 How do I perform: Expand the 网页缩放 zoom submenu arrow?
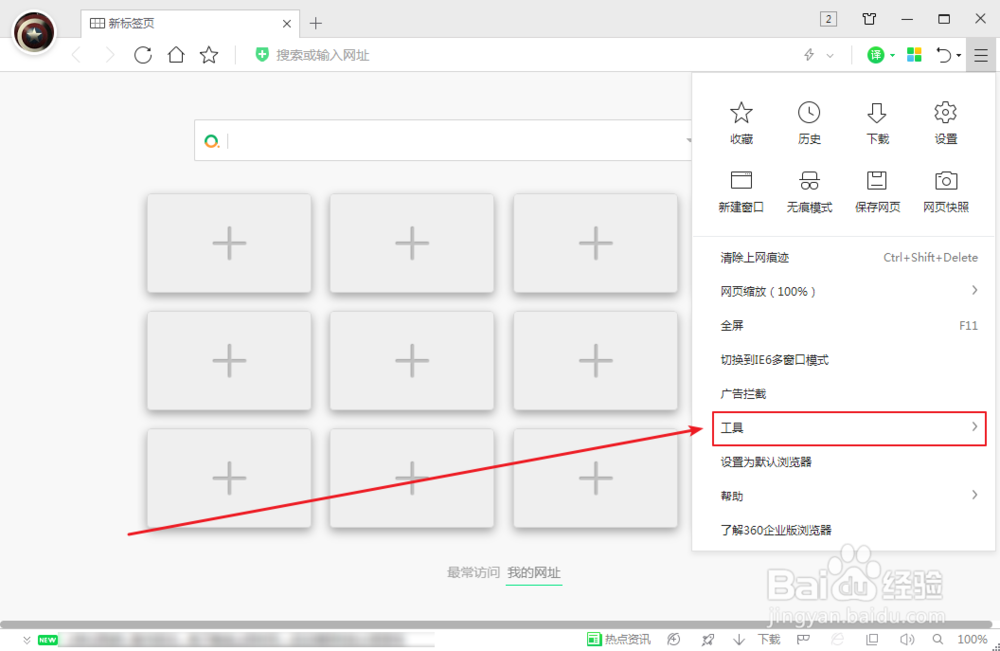pyautogui.click(x=975, y=291)
